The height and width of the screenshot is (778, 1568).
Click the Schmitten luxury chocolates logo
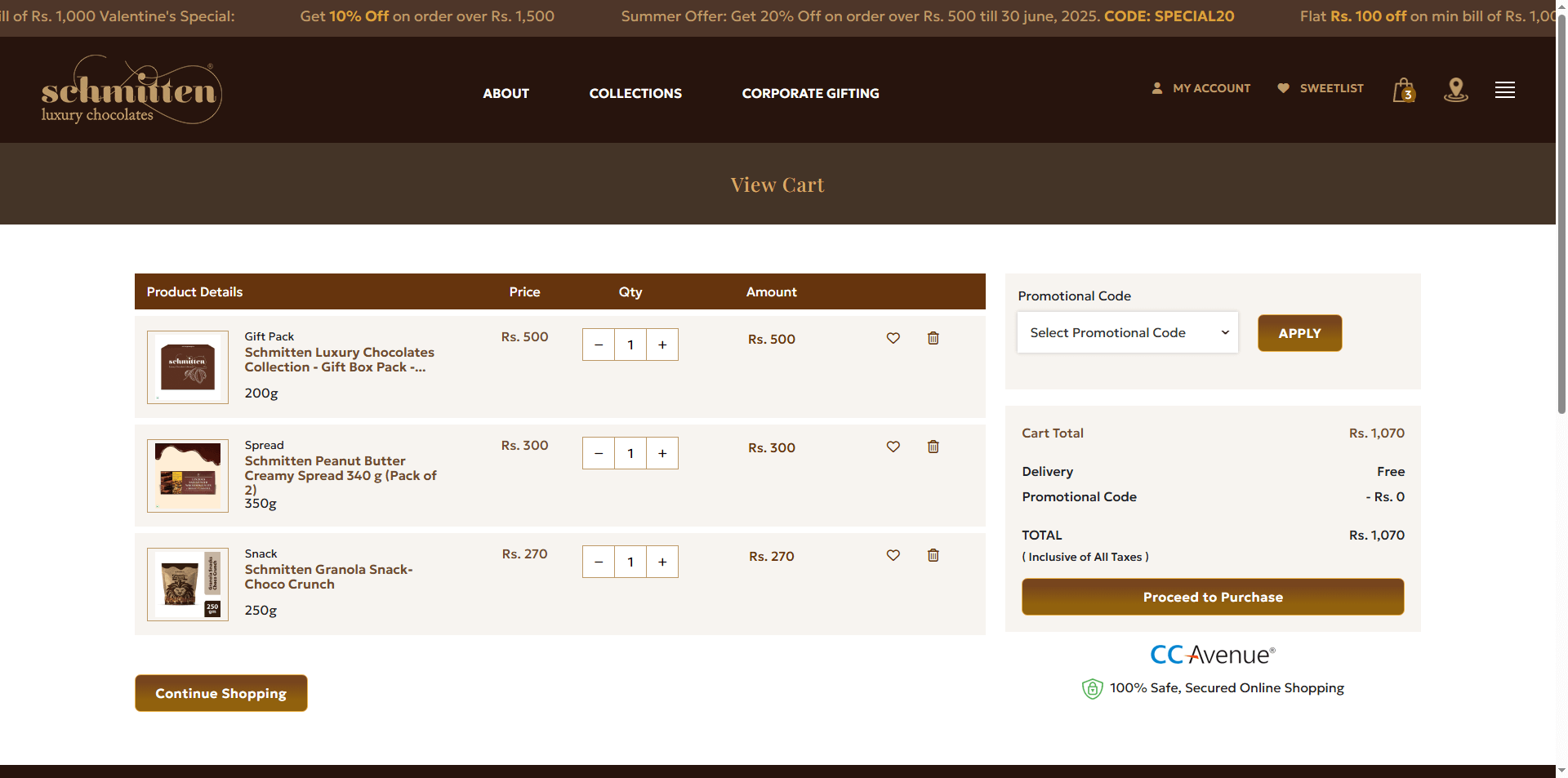[x=130, y=90]
